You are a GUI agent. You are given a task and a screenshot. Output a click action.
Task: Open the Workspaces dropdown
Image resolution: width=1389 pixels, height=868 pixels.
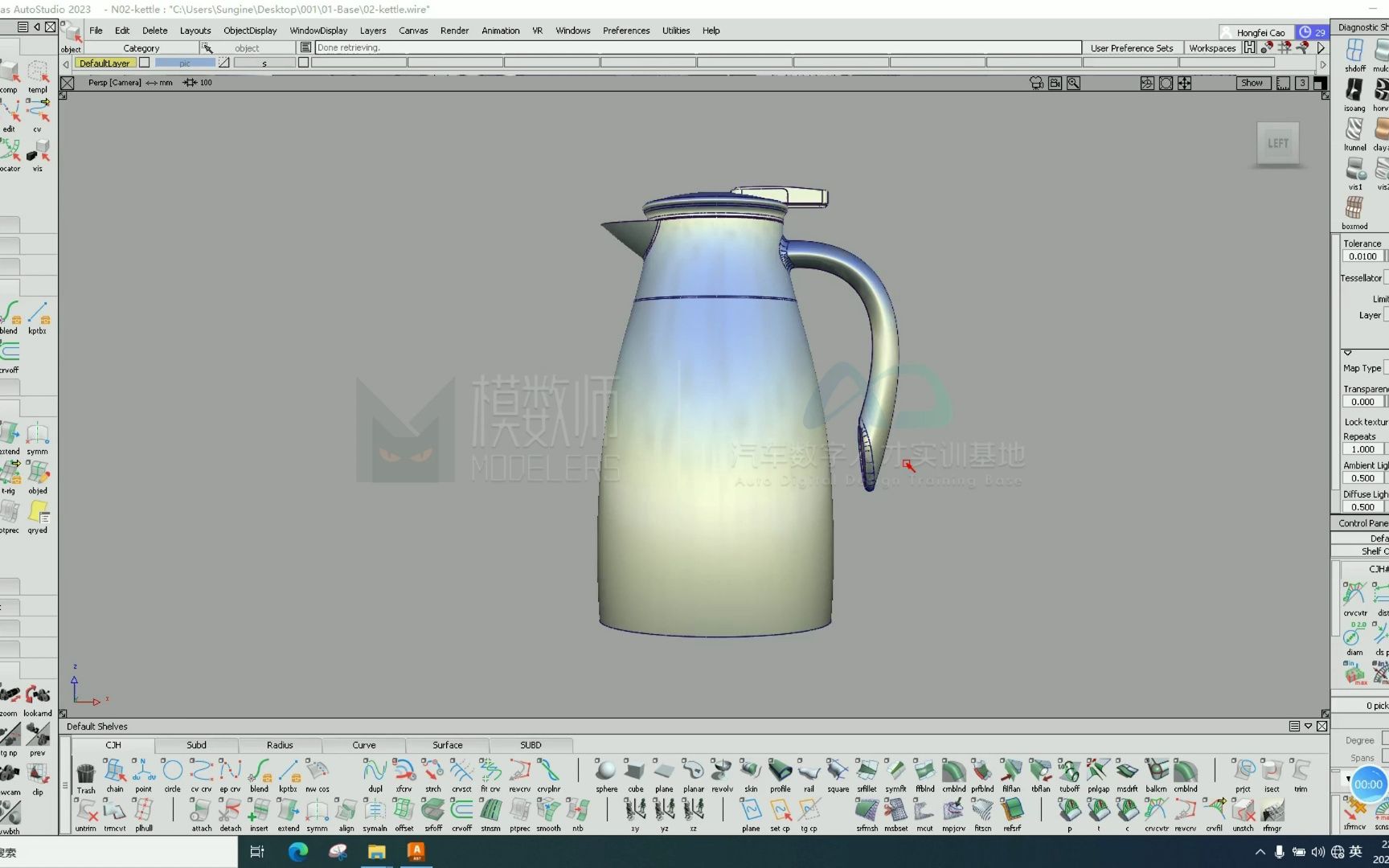coord(1211,48)
